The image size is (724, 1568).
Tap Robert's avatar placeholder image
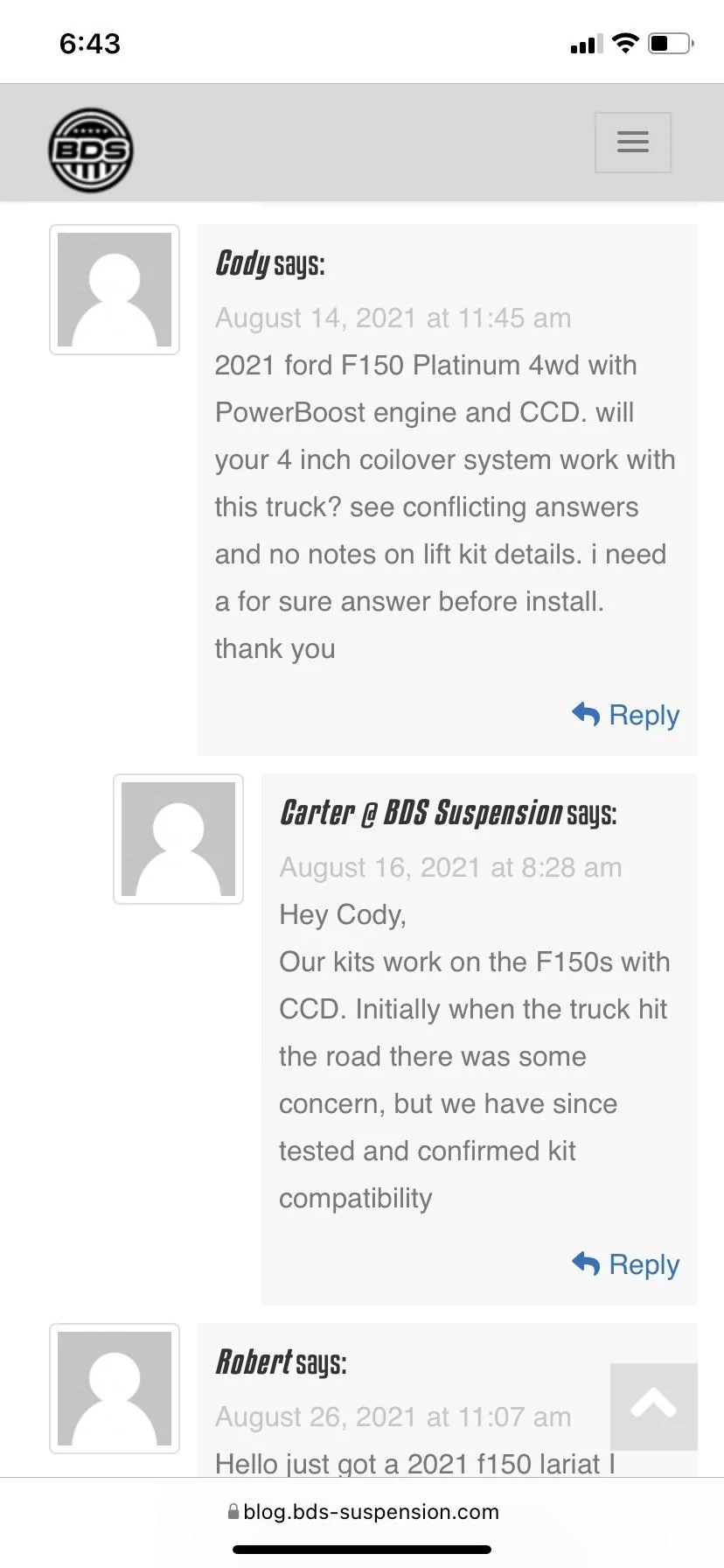click(115, 1389)
